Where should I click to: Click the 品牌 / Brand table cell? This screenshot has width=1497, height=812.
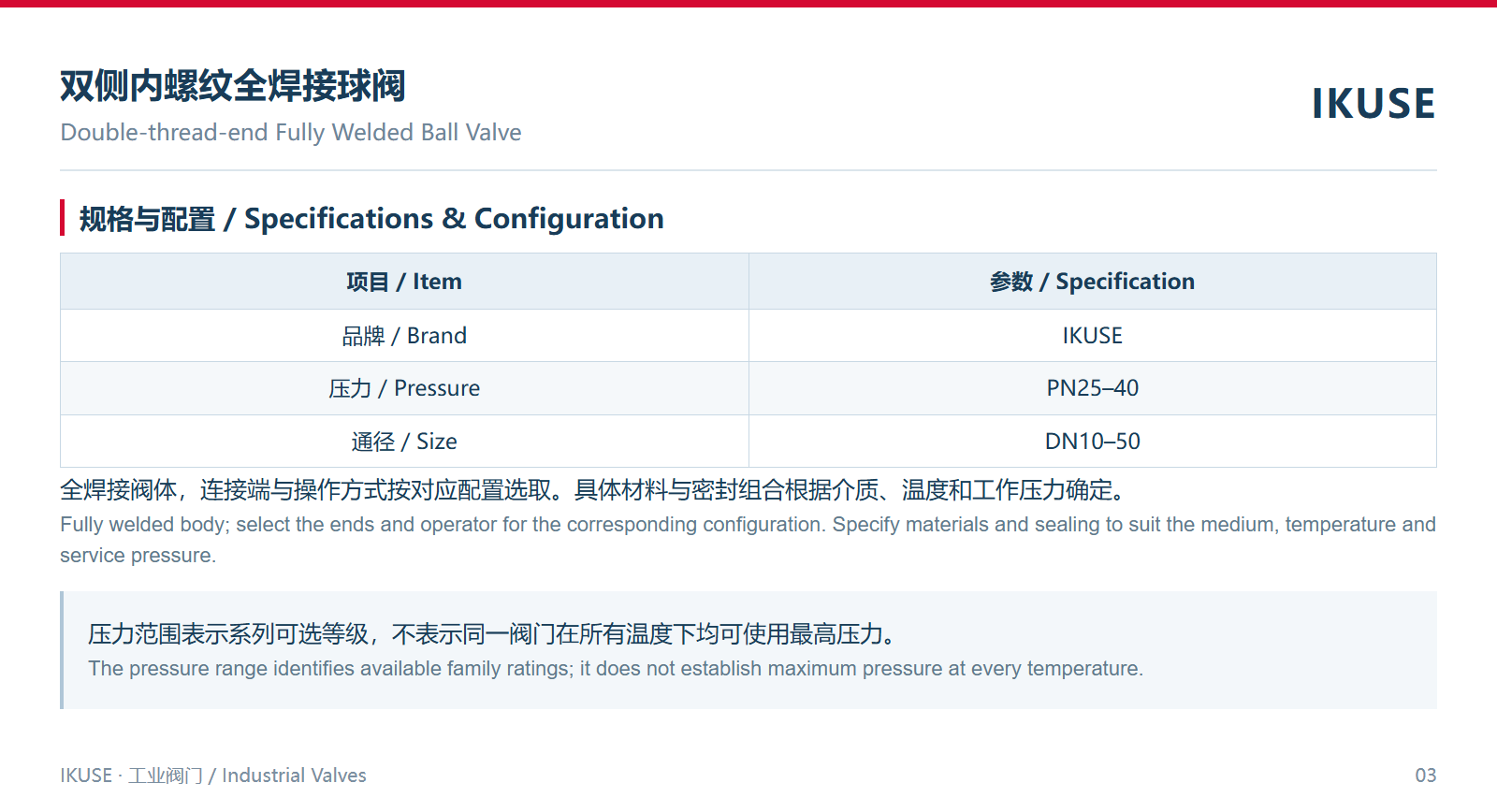coord(404,336)
